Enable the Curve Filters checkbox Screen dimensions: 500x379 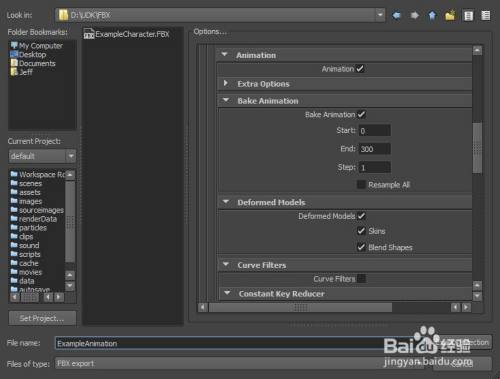tap(361, 278)
